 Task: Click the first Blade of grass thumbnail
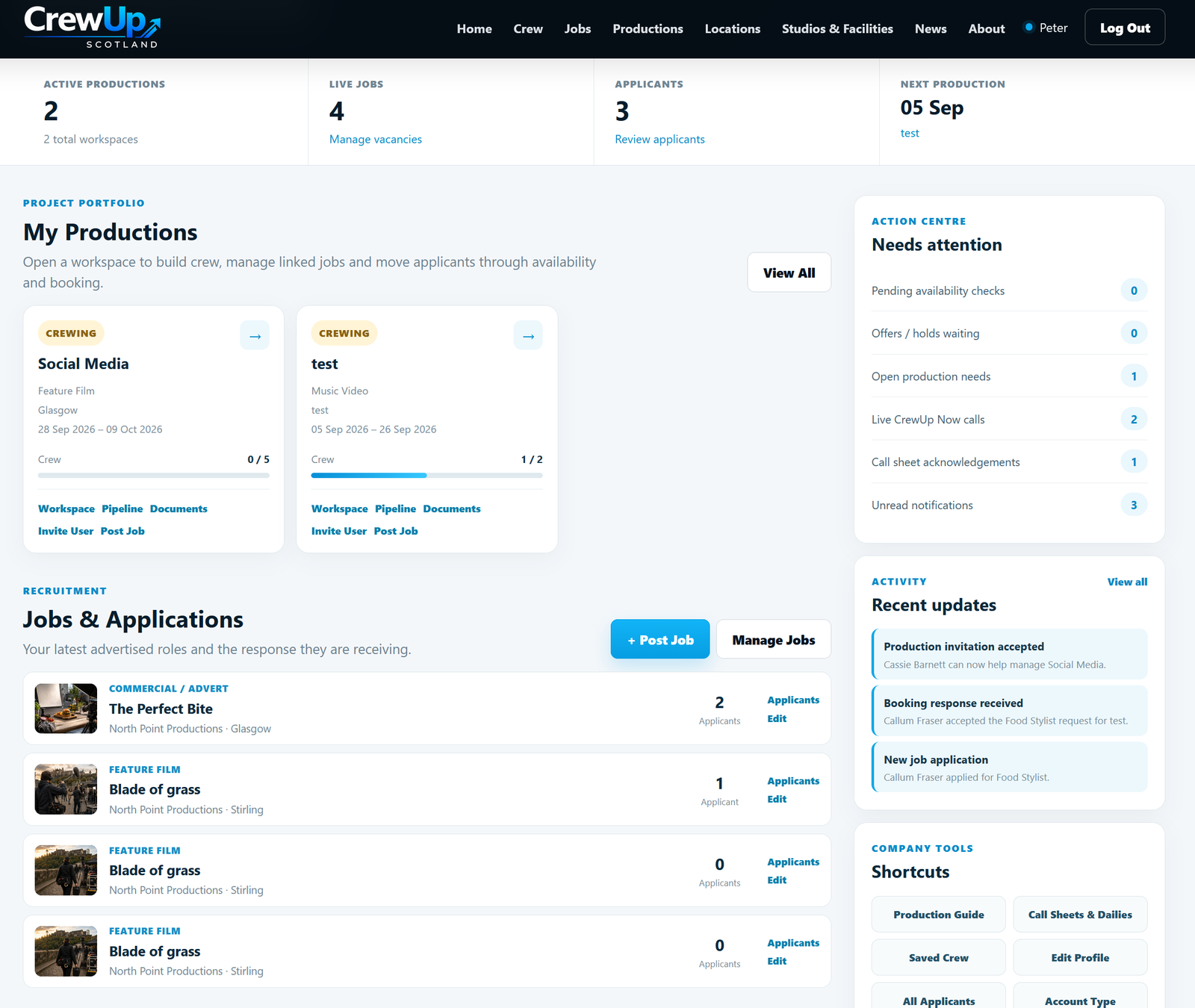(66, 789)
